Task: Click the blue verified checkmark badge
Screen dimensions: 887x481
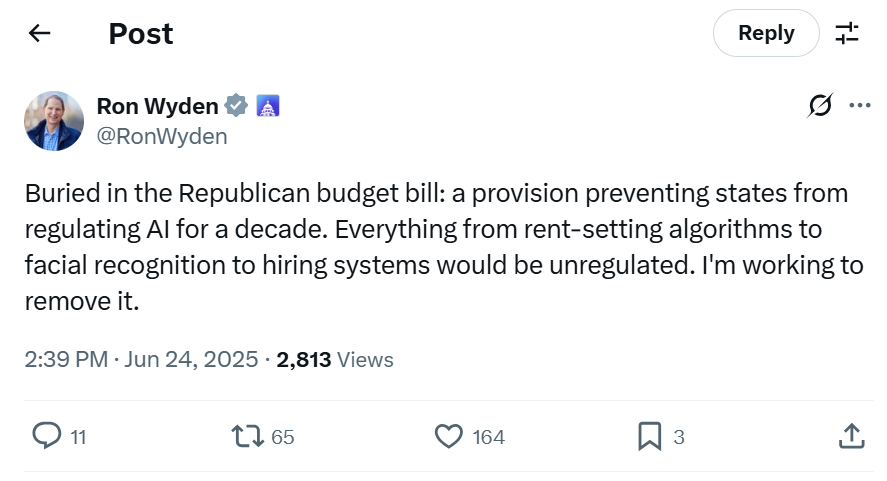Action: [x=236, y=106]
